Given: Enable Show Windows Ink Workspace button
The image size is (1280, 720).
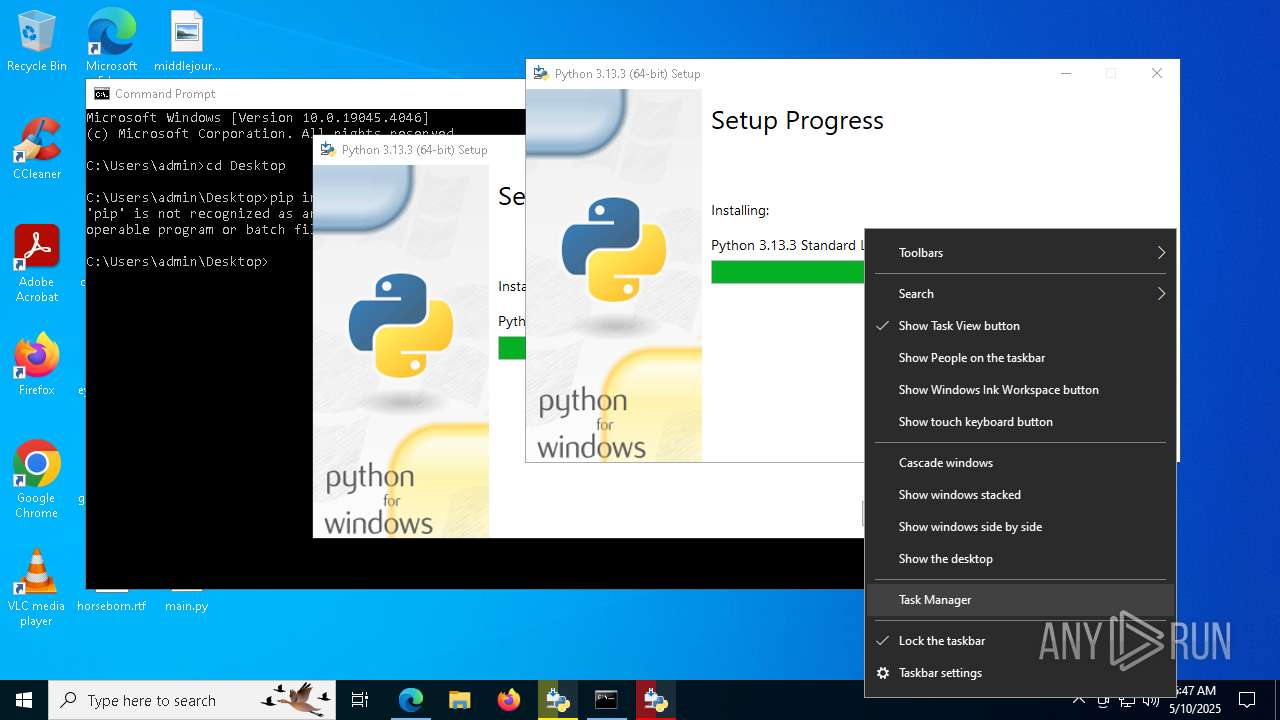Looking at the screenshot, I should pyautogui.click(x=1020, y=390).
